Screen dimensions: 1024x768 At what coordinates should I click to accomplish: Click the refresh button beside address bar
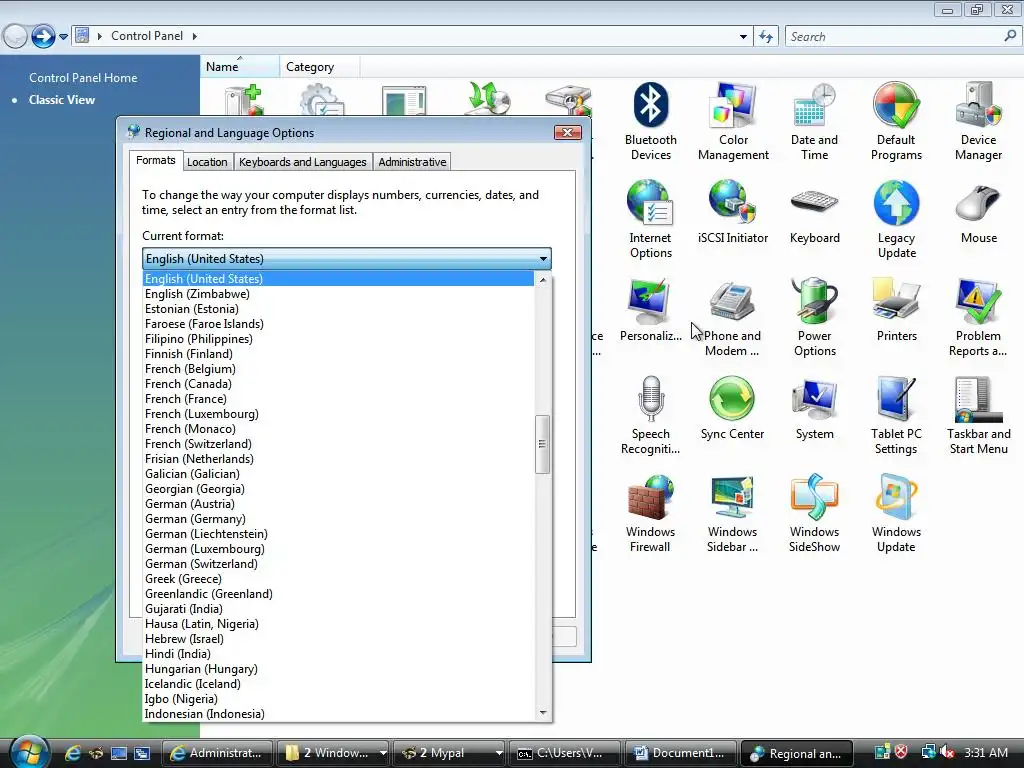click(765, 37)
